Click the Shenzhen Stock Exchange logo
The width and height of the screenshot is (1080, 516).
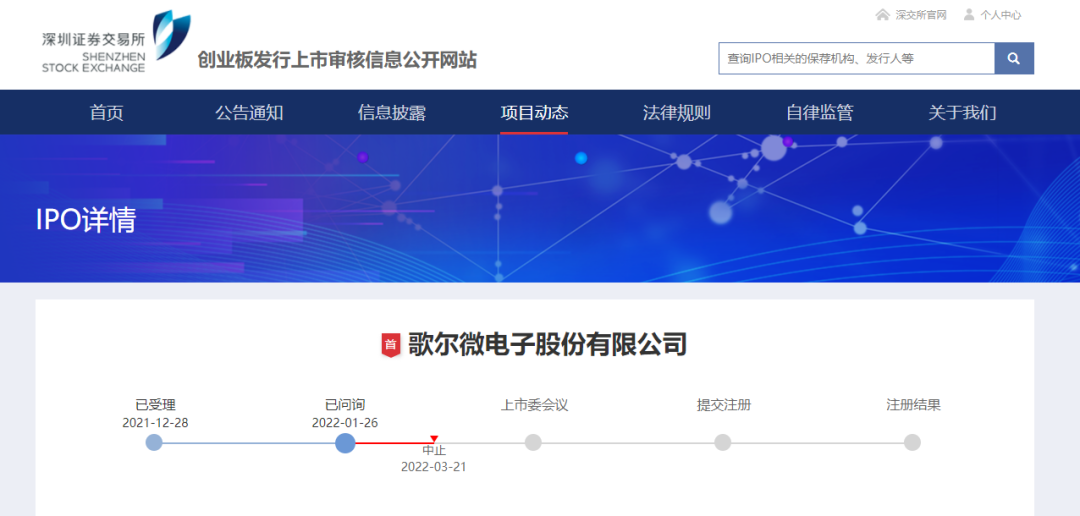pos(115,43)
